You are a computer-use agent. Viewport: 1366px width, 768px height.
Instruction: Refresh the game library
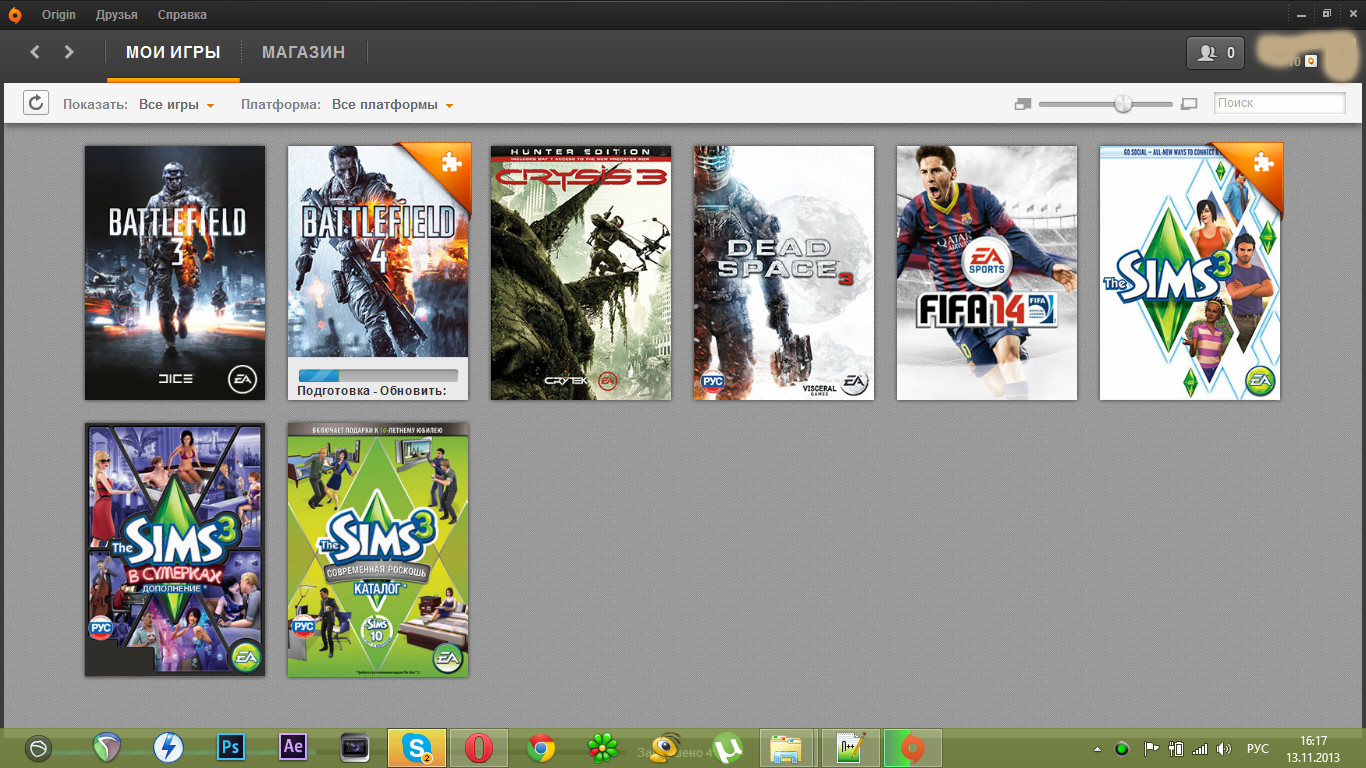pyautogui.click(x=36, y=103)
